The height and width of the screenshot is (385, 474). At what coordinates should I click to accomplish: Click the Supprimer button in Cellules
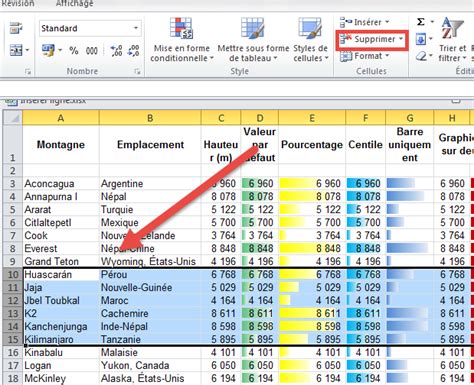click(371, 39)
